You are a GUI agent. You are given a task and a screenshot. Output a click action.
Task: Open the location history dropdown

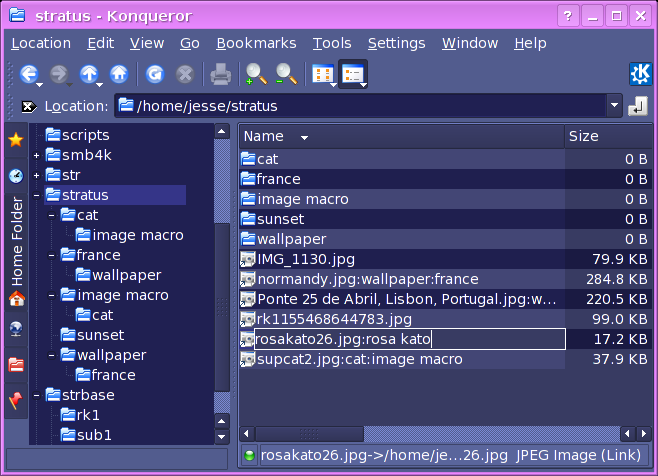pyautogui.click(x=614, y=105)
